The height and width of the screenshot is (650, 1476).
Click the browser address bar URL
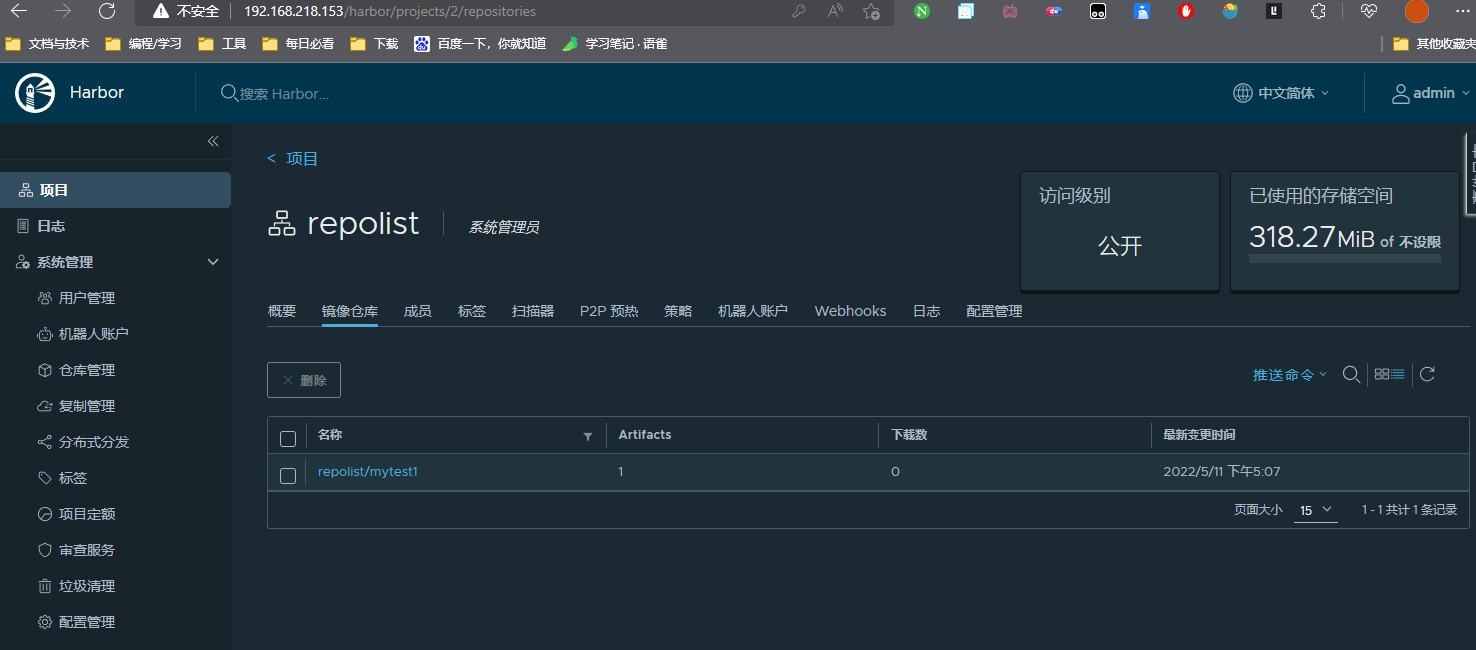click(390, 11)
